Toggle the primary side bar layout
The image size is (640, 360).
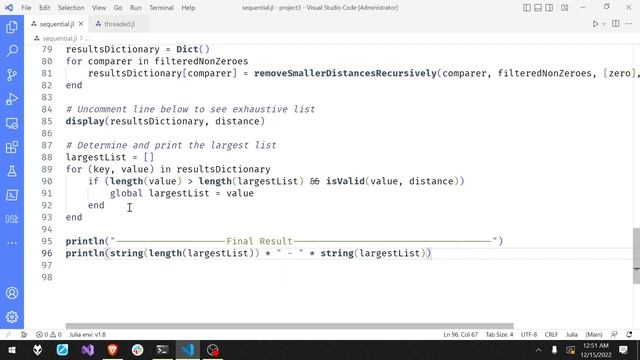tap(527, 8)
